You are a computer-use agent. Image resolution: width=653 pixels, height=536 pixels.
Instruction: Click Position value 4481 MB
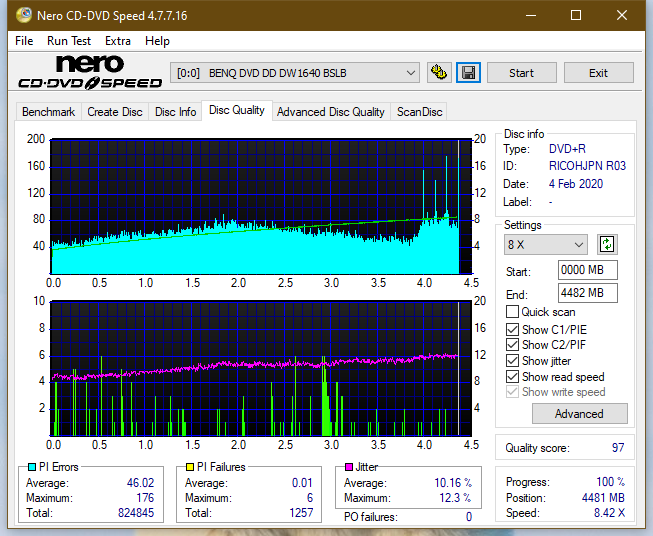tap(603, 498)
